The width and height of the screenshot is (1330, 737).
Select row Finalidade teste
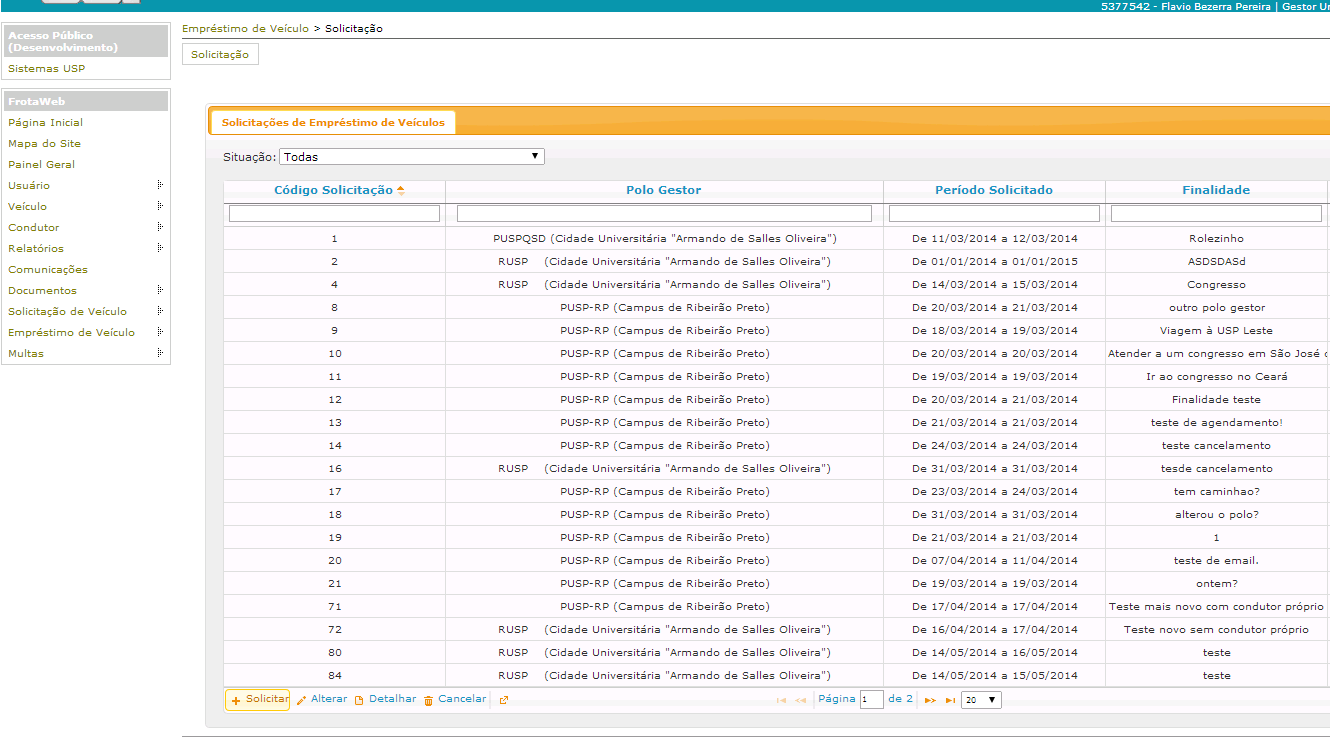[775, 400]
